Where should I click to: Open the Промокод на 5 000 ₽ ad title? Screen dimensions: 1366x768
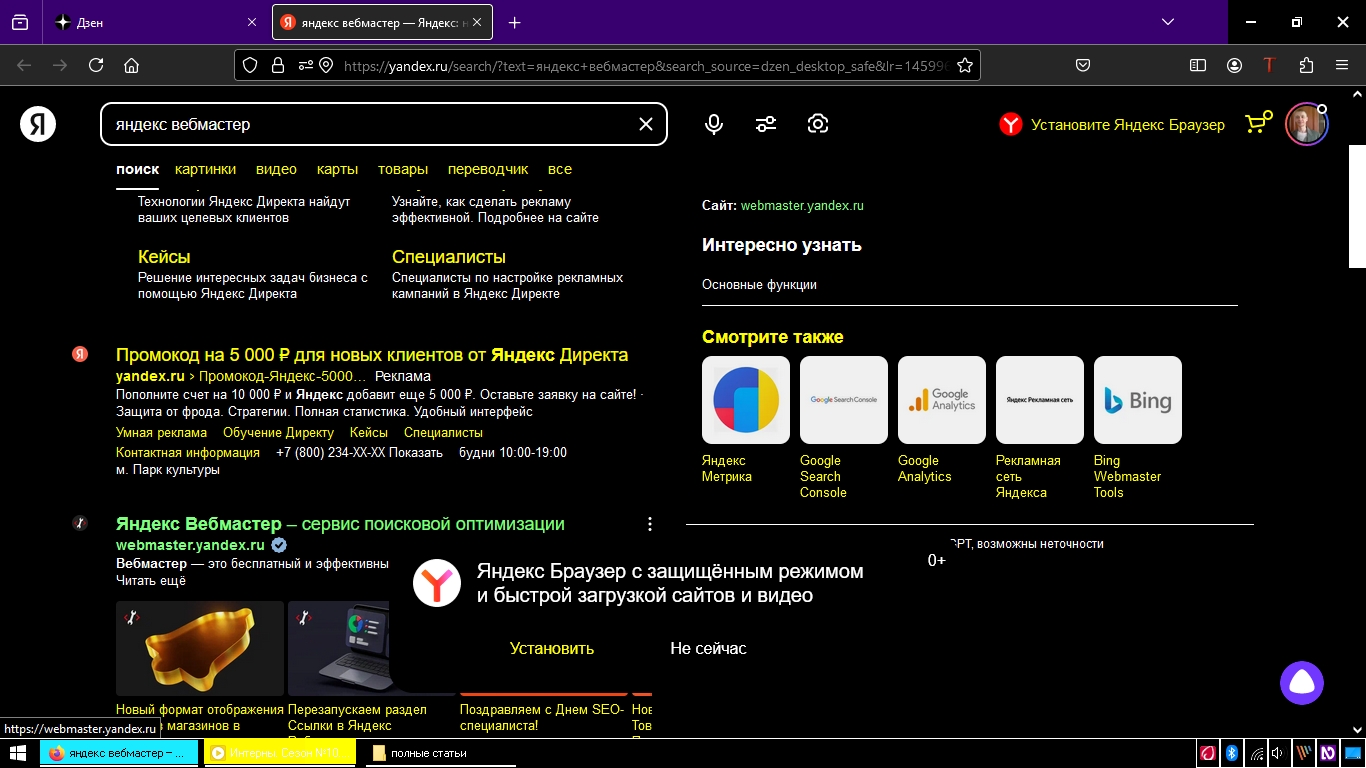tap(372, 355)
